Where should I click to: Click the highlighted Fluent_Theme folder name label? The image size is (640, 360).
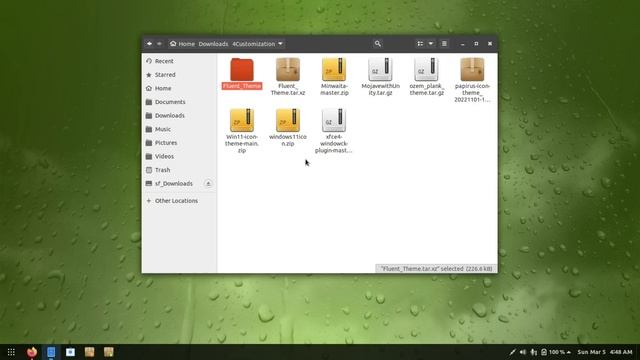click(242, 86)
